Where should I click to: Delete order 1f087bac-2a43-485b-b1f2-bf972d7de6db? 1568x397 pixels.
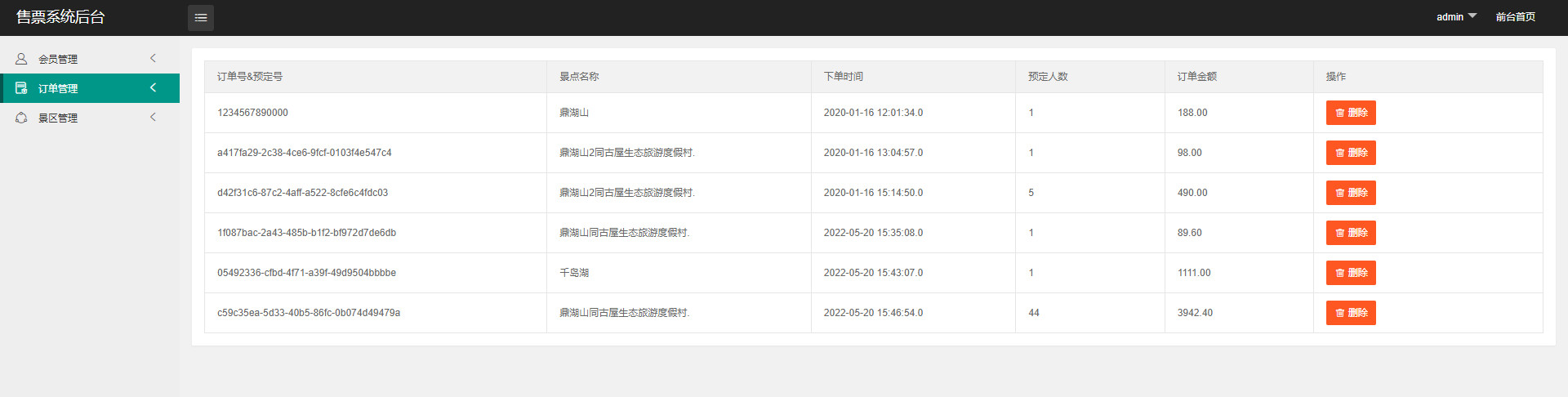pos(1351,233)
